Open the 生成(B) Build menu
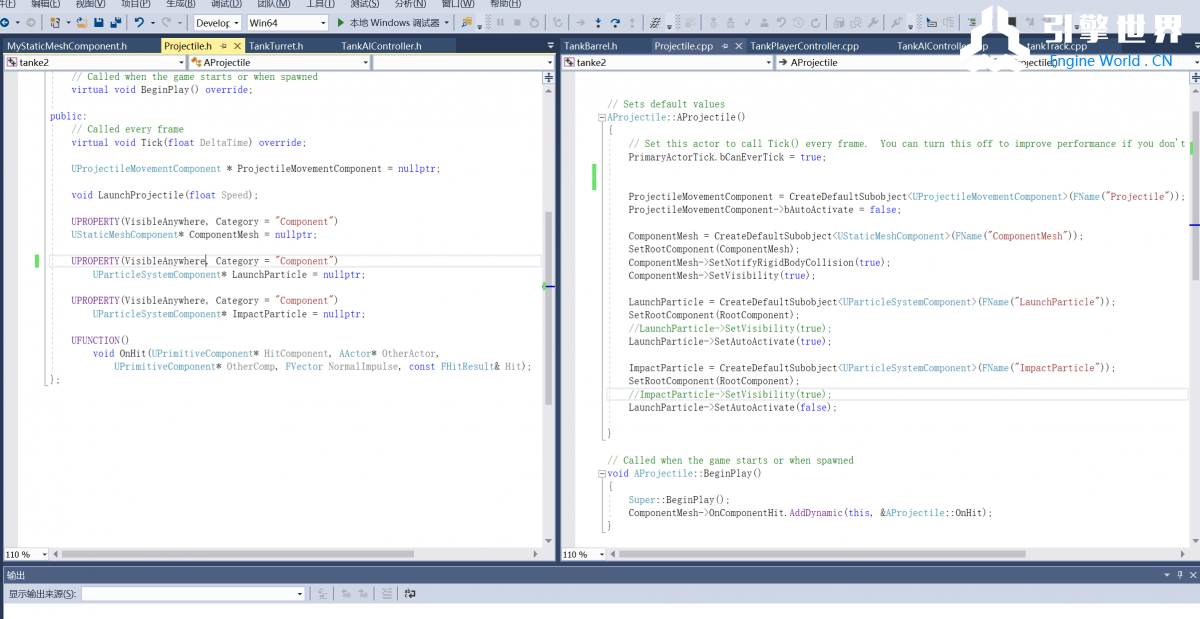Viewport: 1200px width, 619px height. pos(182,4)
